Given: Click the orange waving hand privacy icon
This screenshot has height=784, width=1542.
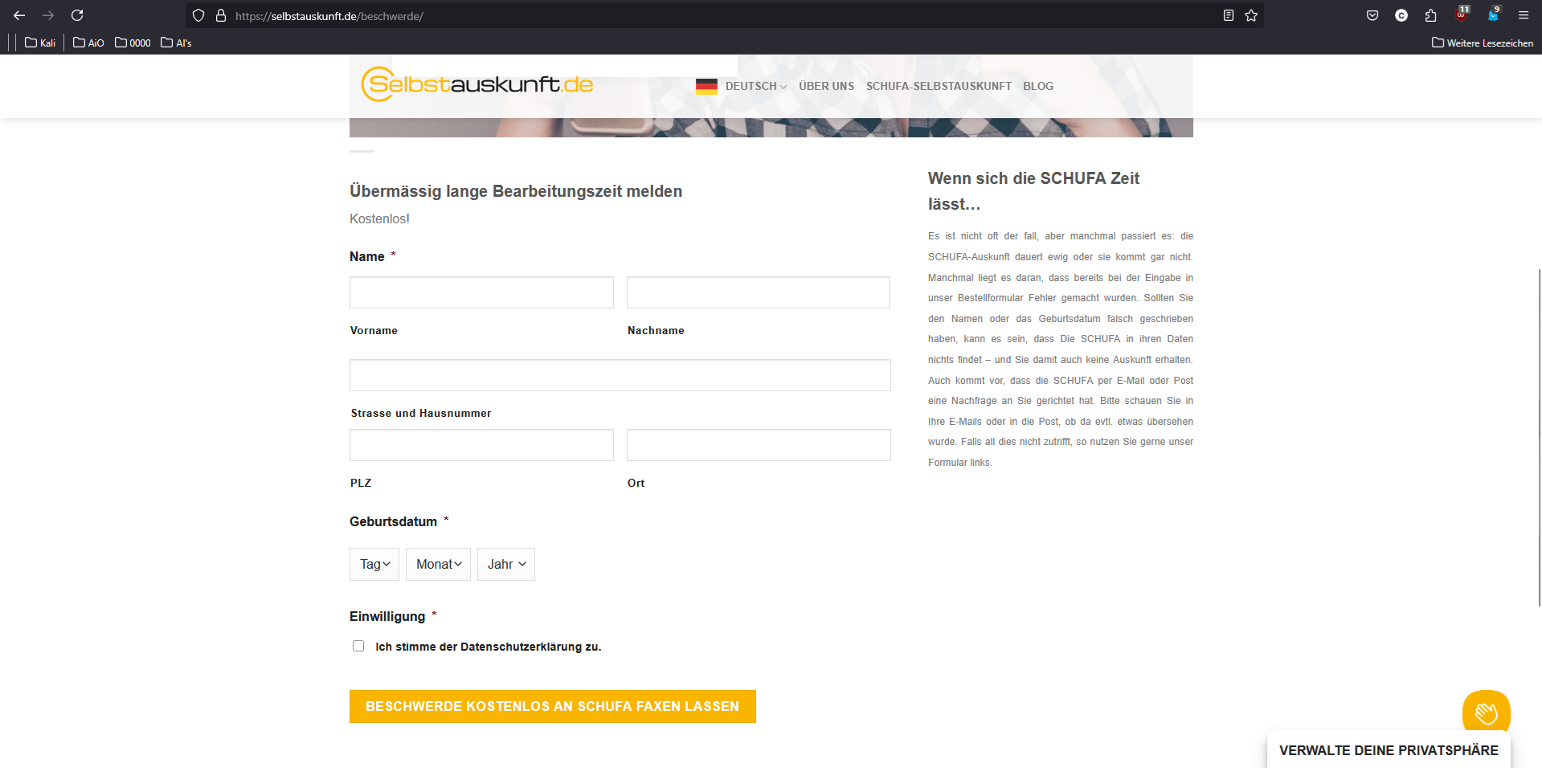Looking at the screenshot, I should (x=1486, y=713).
